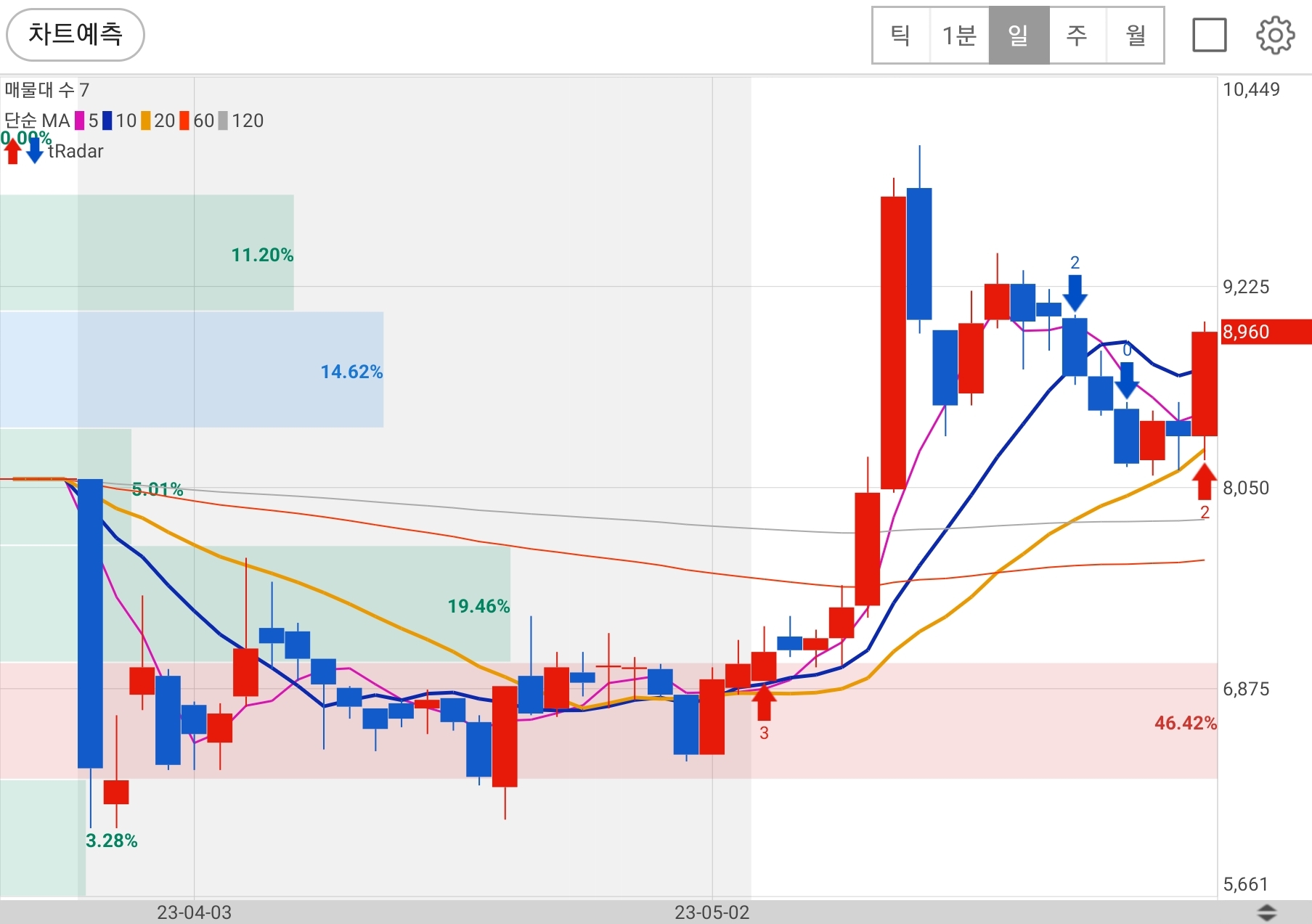This screenshot has height=924, width=1312.
Task: Click the 5.01% volume profile label
Action: click(x=158, y=489)
